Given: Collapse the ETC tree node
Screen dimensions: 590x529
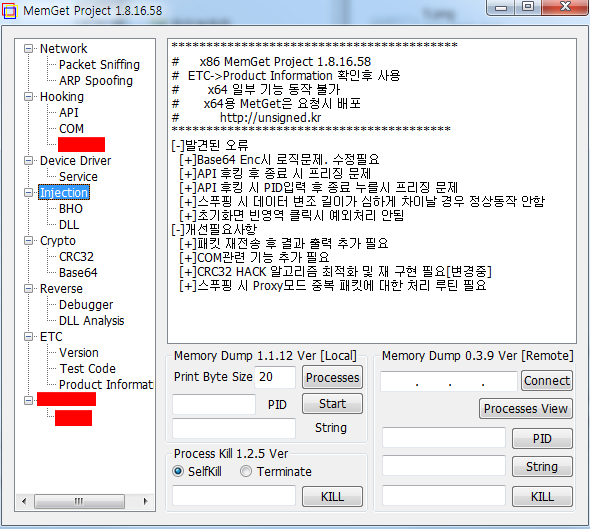Looking at the screenshot, I should (x=28, y=336).
